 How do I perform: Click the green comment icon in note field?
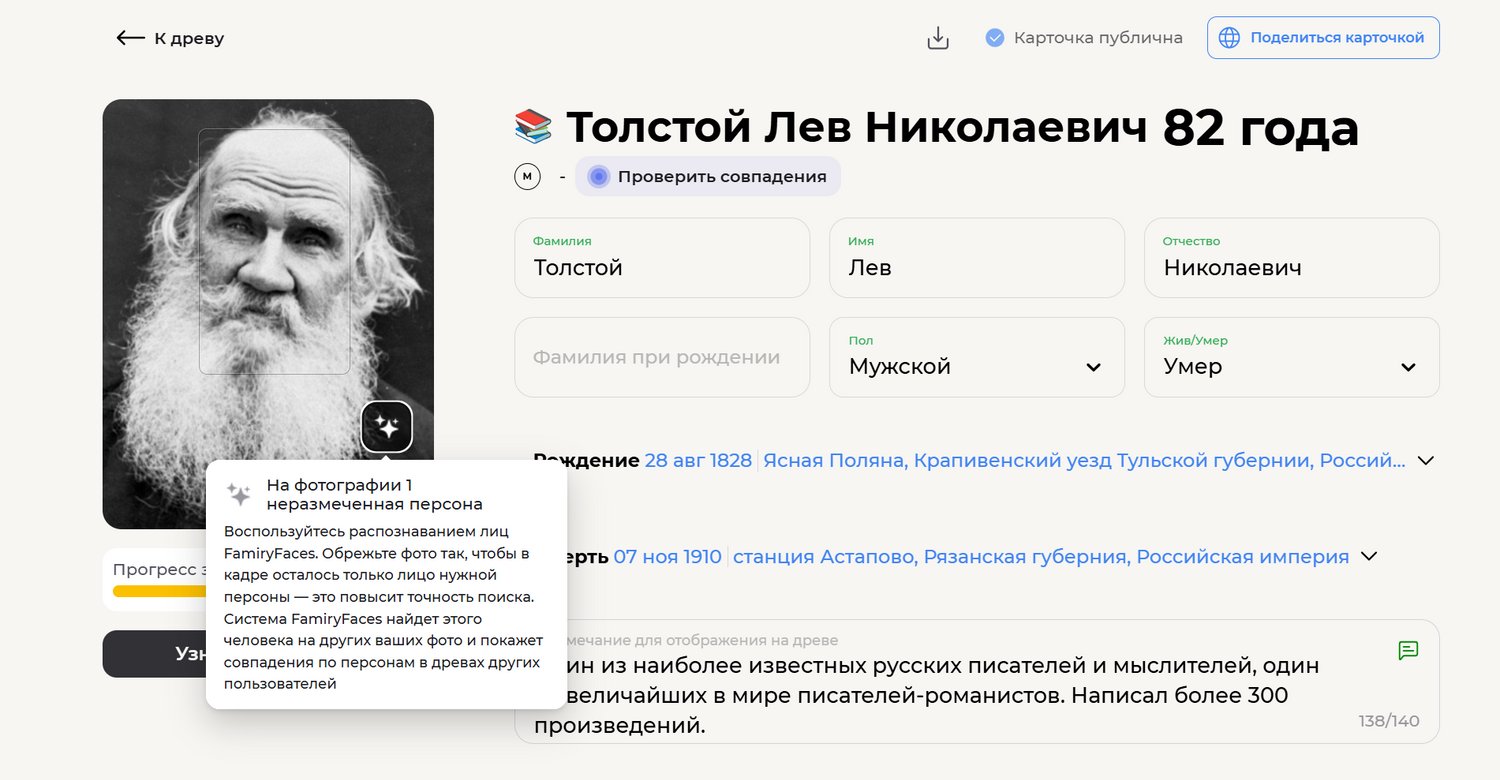1408,651
